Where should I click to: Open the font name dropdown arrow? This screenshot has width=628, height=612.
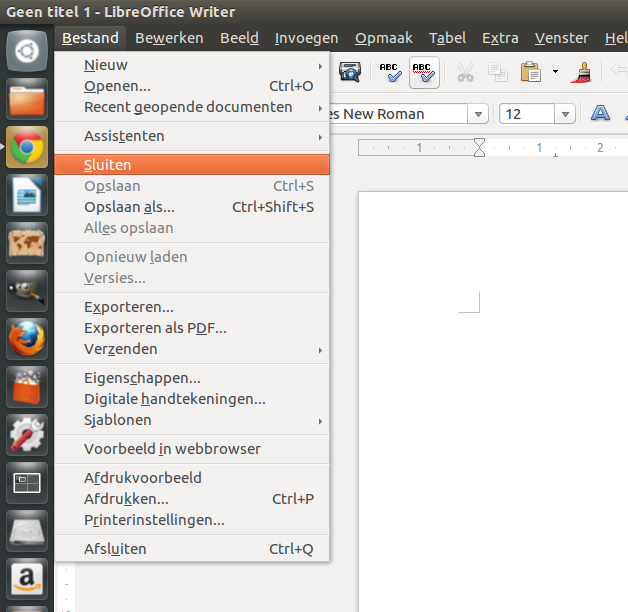point(478,114)
